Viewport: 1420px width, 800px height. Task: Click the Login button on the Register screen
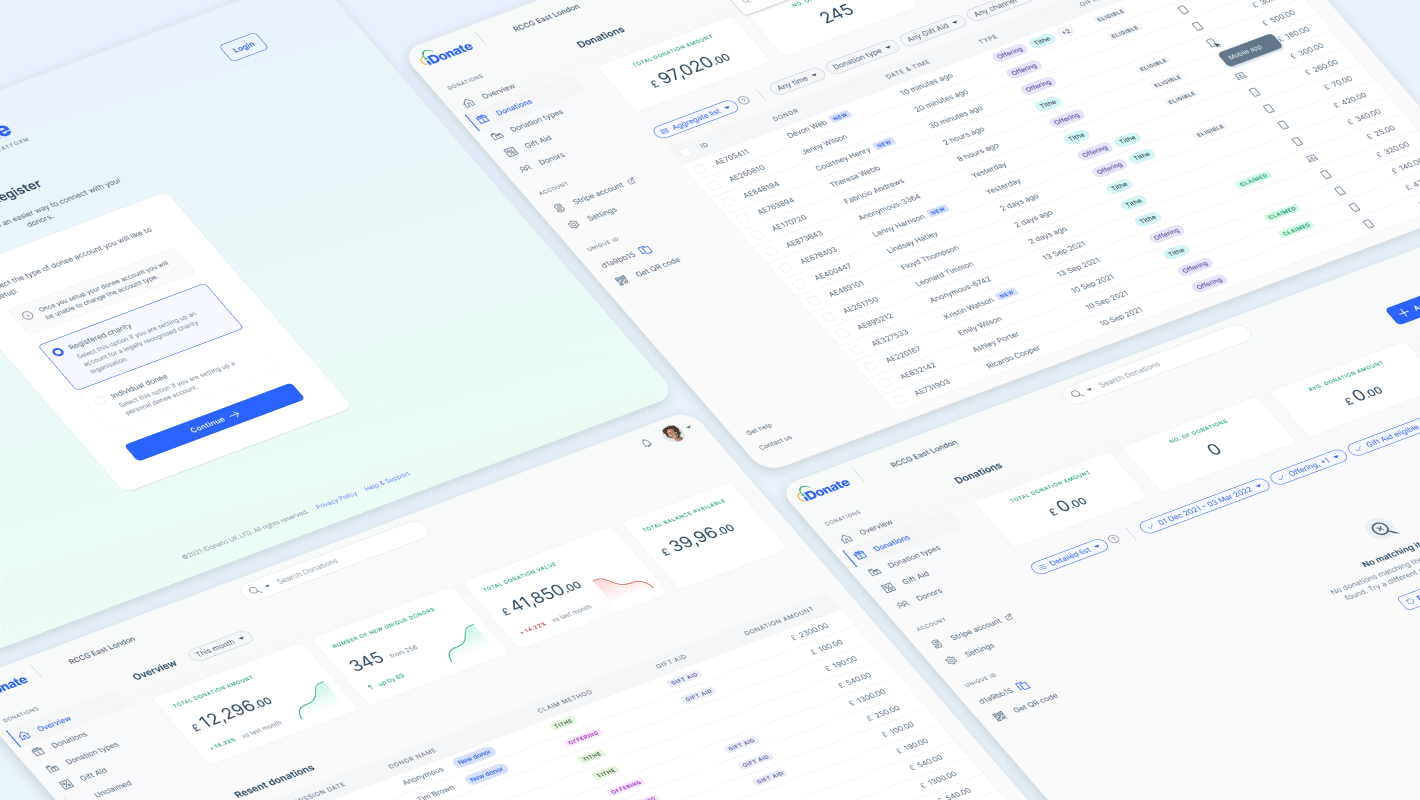click(x=244, y=47)
